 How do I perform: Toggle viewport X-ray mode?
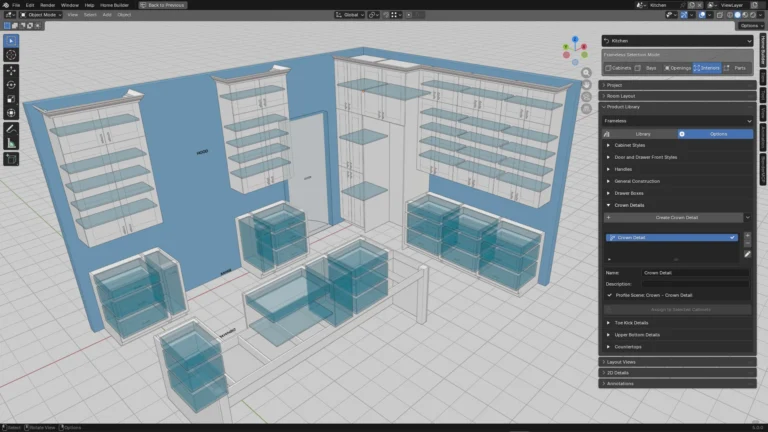720,15
